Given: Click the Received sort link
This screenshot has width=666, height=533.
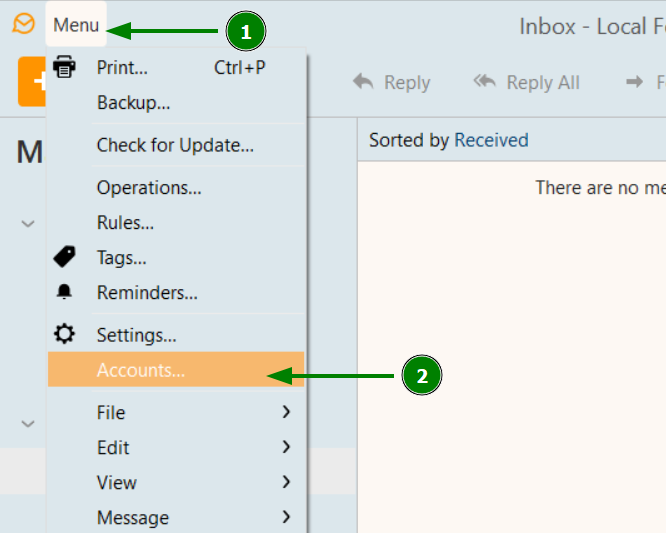Looking at the screenshot, I should (x=491, y=140).
